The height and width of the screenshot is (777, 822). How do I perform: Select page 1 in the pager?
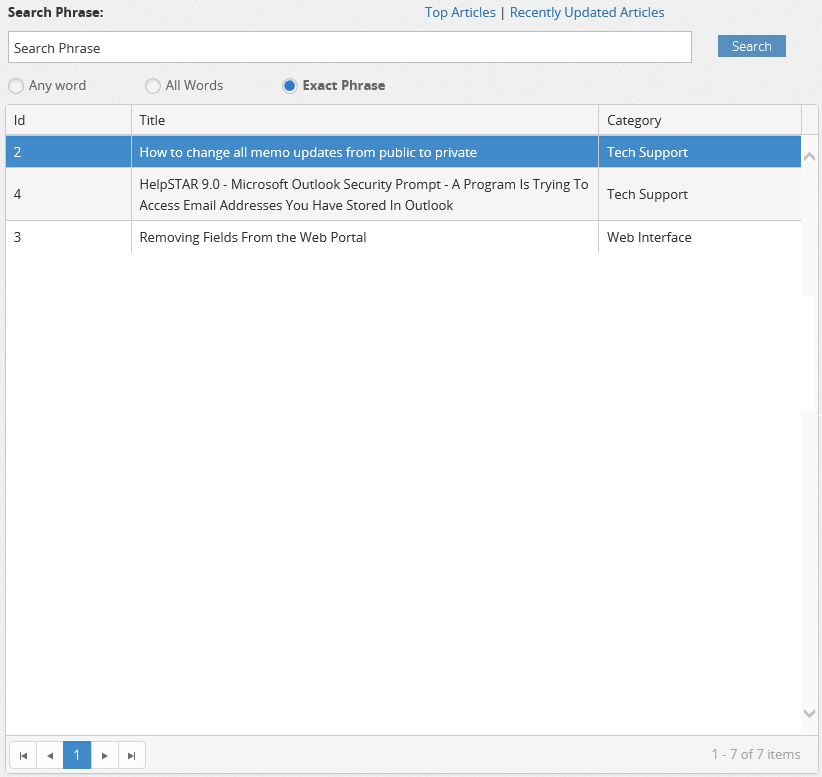tap(77, 755)
